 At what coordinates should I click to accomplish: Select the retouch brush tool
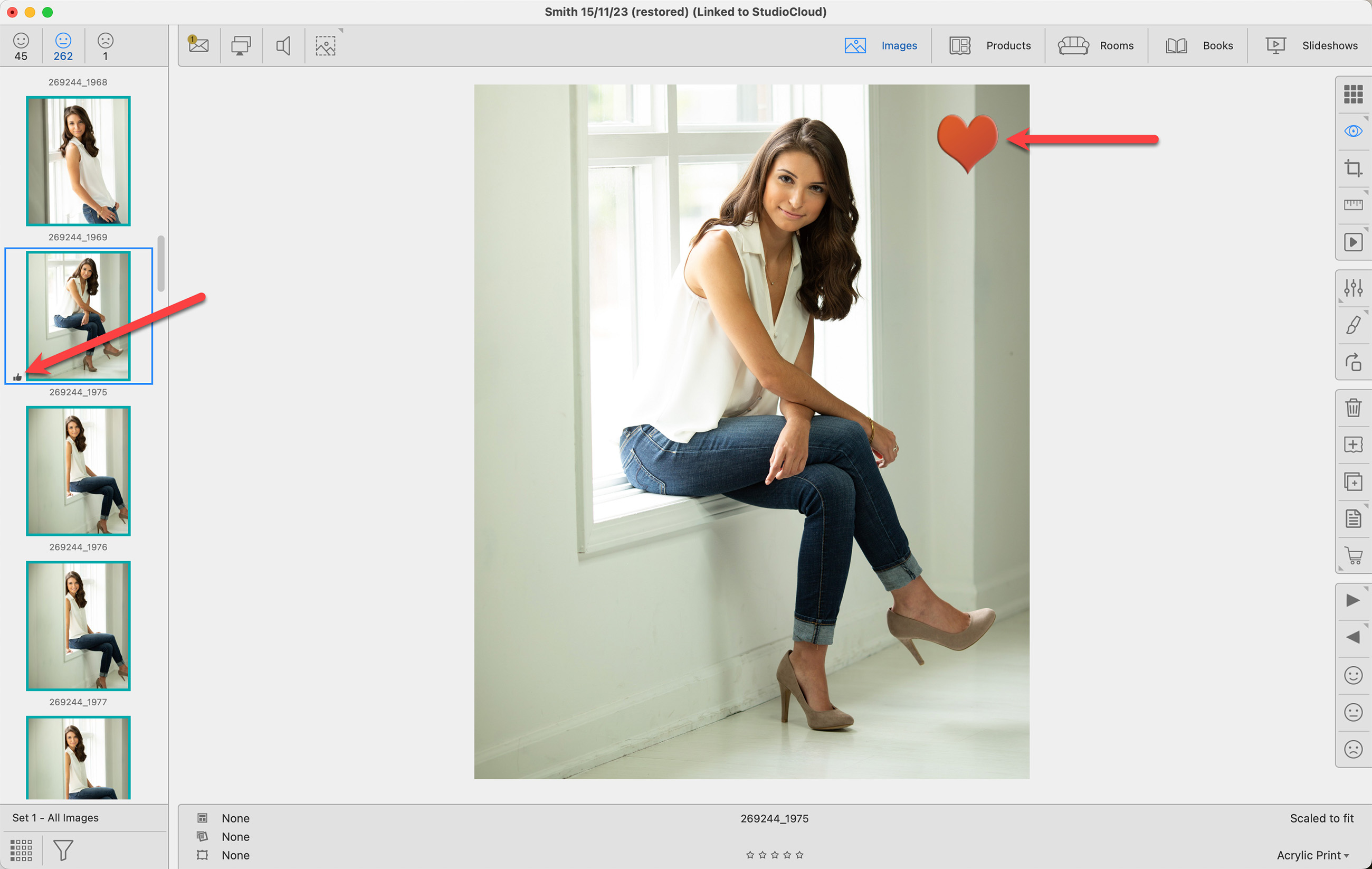pos(1352,325)
